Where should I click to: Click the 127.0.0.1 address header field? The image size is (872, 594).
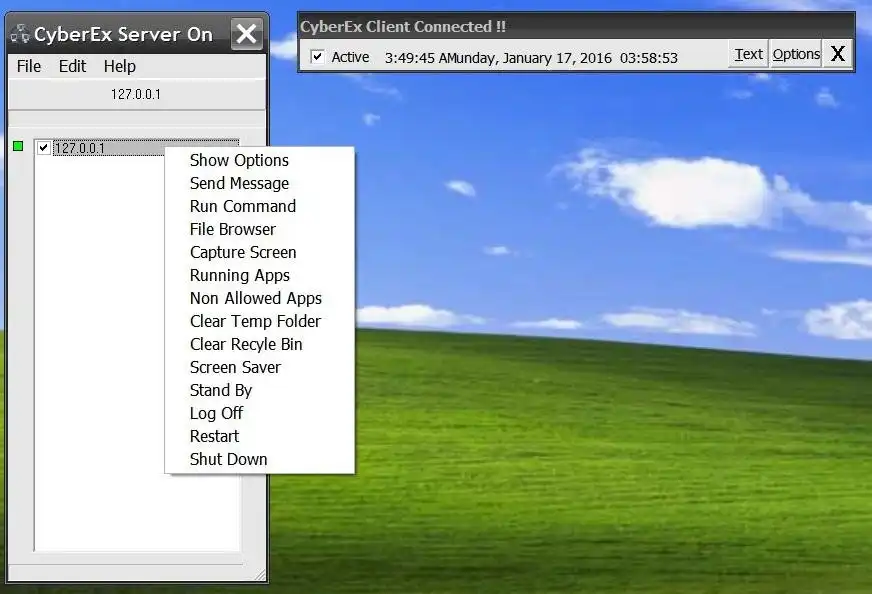tap(136, 95)
